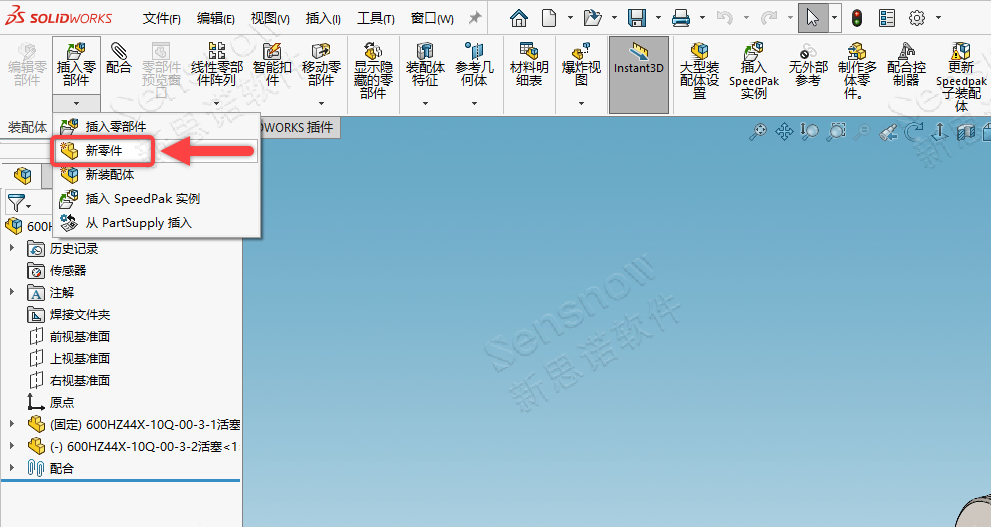The height and width of the screenshot is (527, 991).
Task: Select the Assembly Features (装配体特征) tool
Action: pyautogui.click(x=424, y=66)
